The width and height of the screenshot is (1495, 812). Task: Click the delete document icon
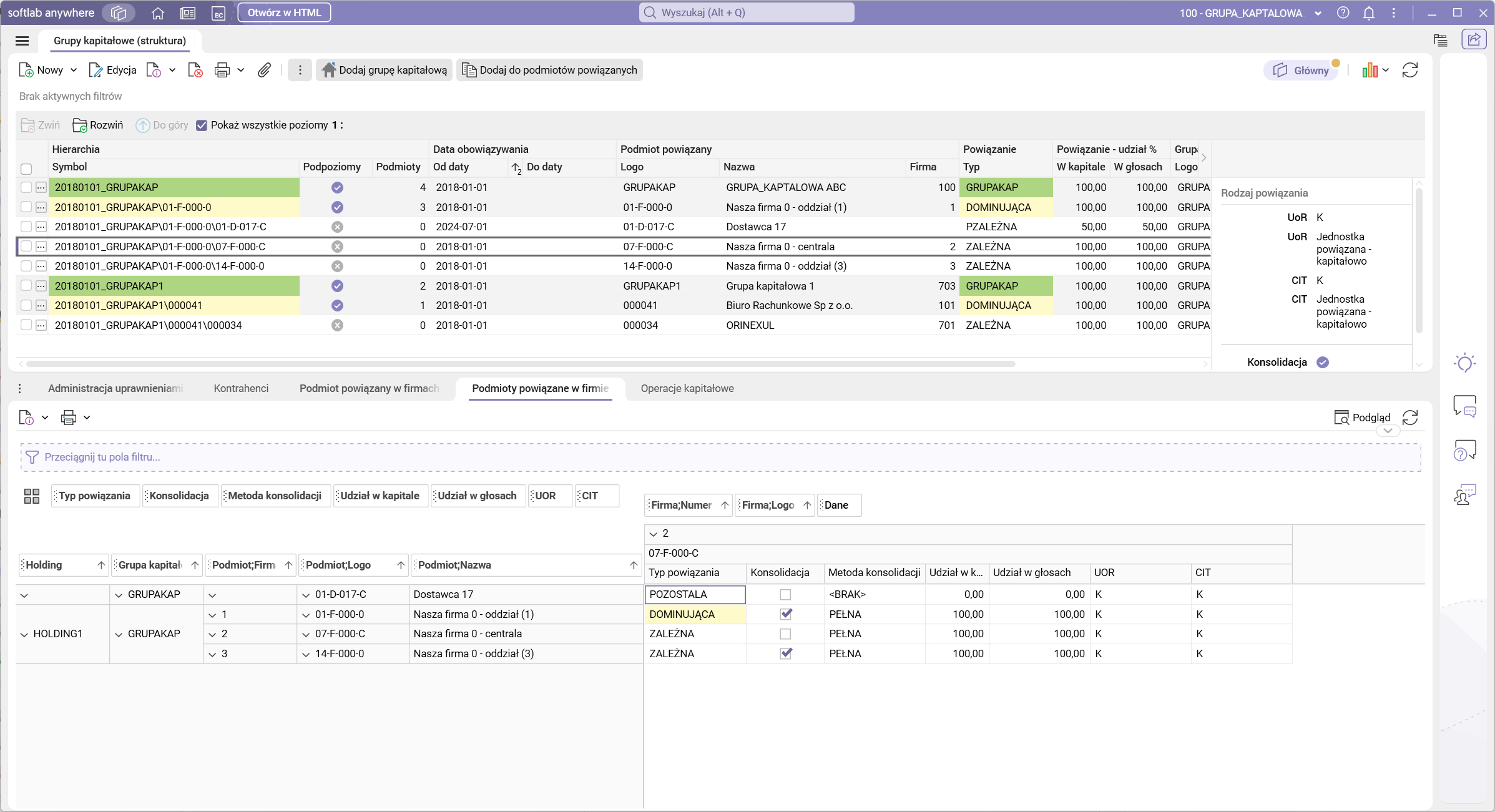click(195, 70)
